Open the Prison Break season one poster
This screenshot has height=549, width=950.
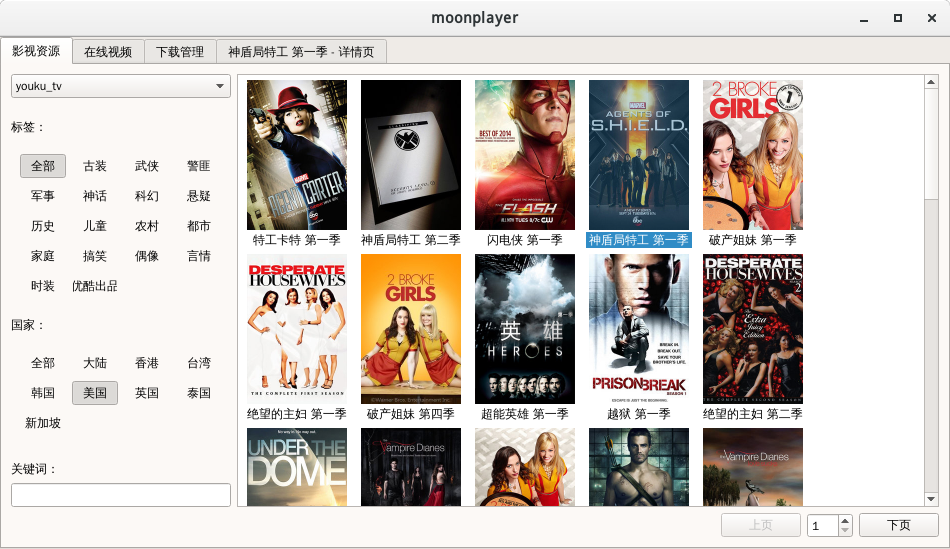639,329
